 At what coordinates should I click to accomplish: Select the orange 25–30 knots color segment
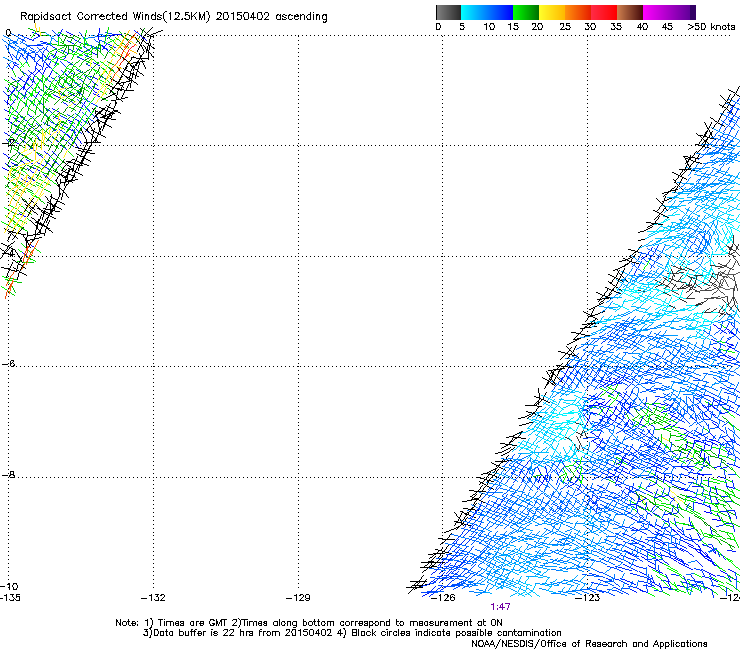[x=578, y=12]
